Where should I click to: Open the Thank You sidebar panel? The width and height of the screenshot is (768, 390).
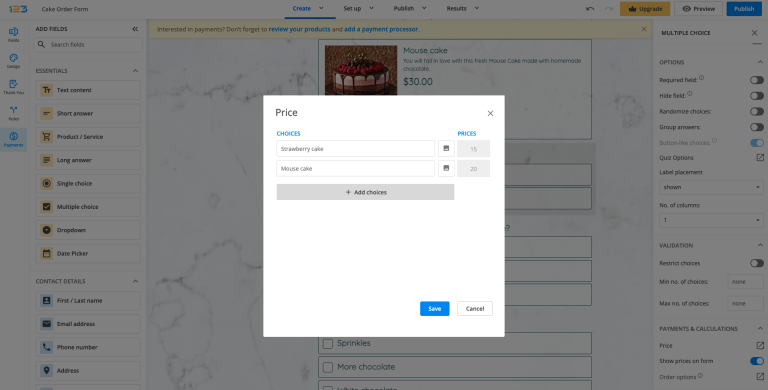[14, 87]
